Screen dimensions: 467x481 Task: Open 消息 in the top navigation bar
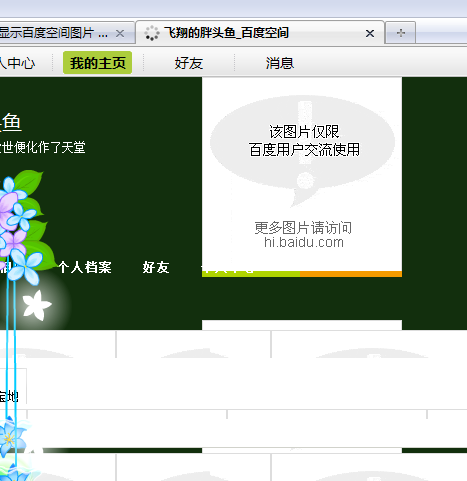[280, 63]
